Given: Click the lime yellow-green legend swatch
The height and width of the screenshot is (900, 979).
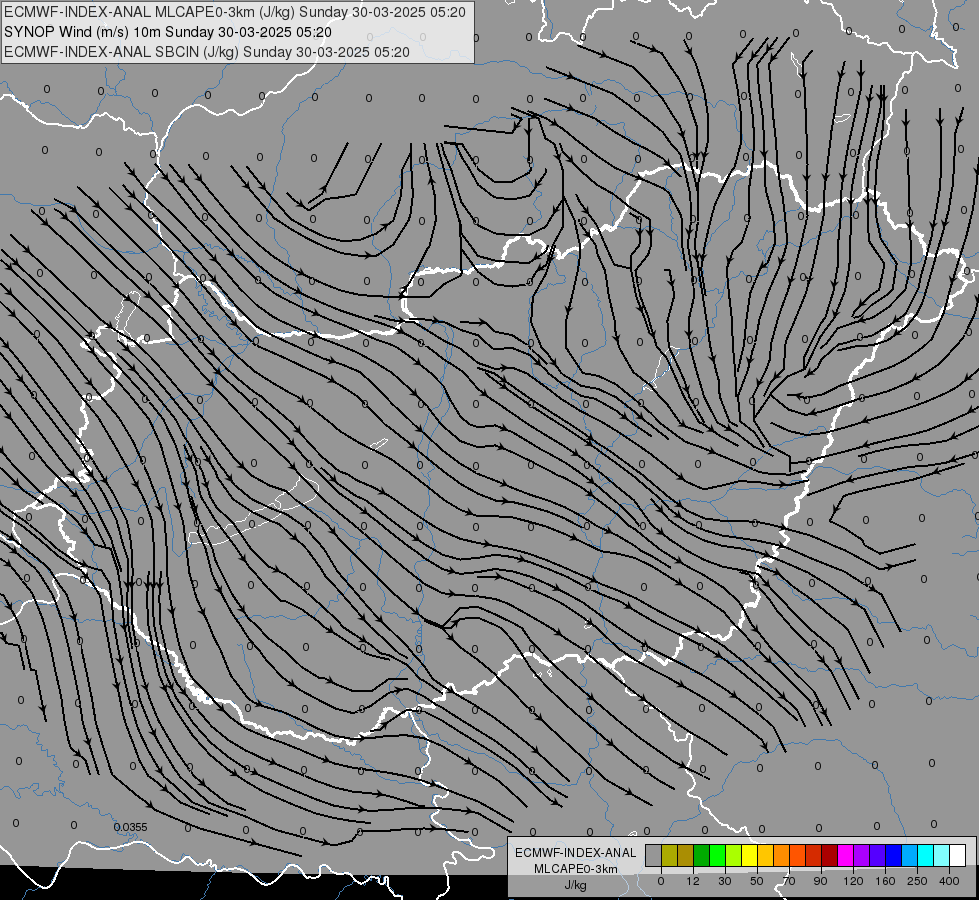Looking at the screenshot, I should [734, 855].
